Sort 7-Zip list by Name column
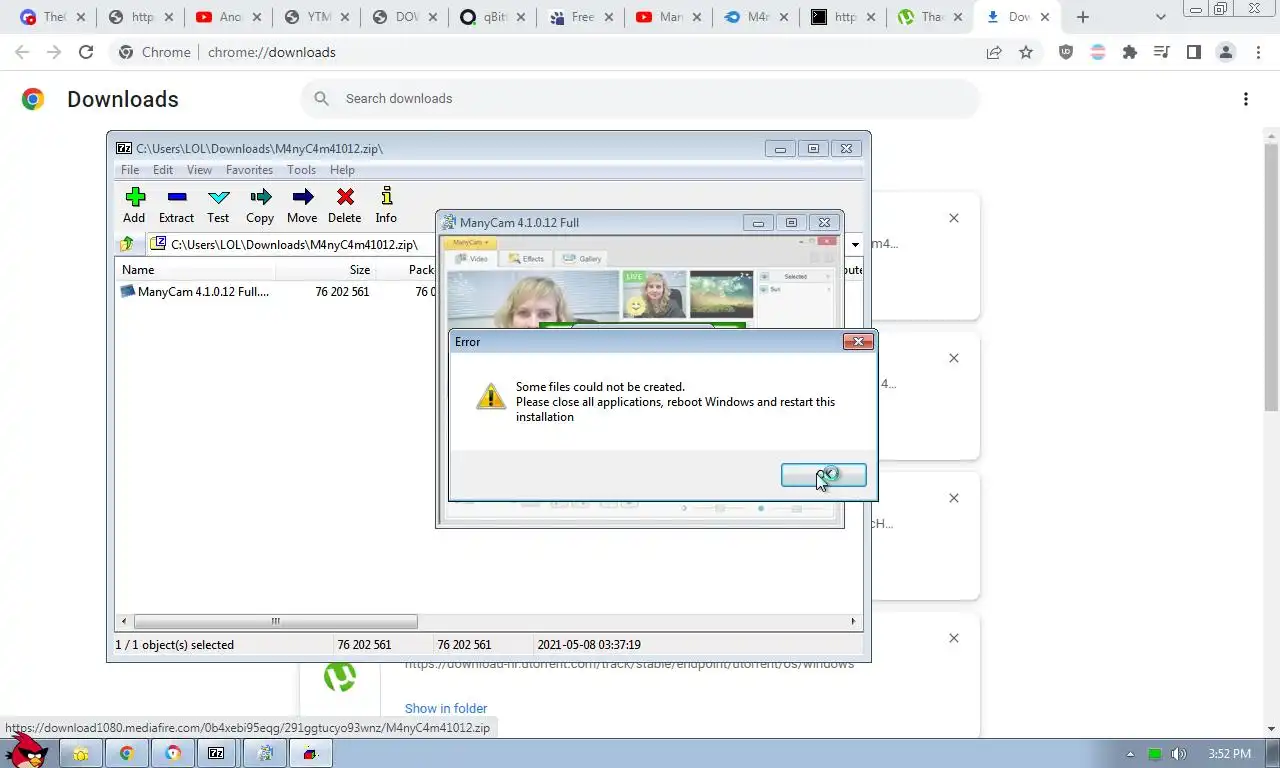This screenshot has width=1280, height=768. click(195, 270)
